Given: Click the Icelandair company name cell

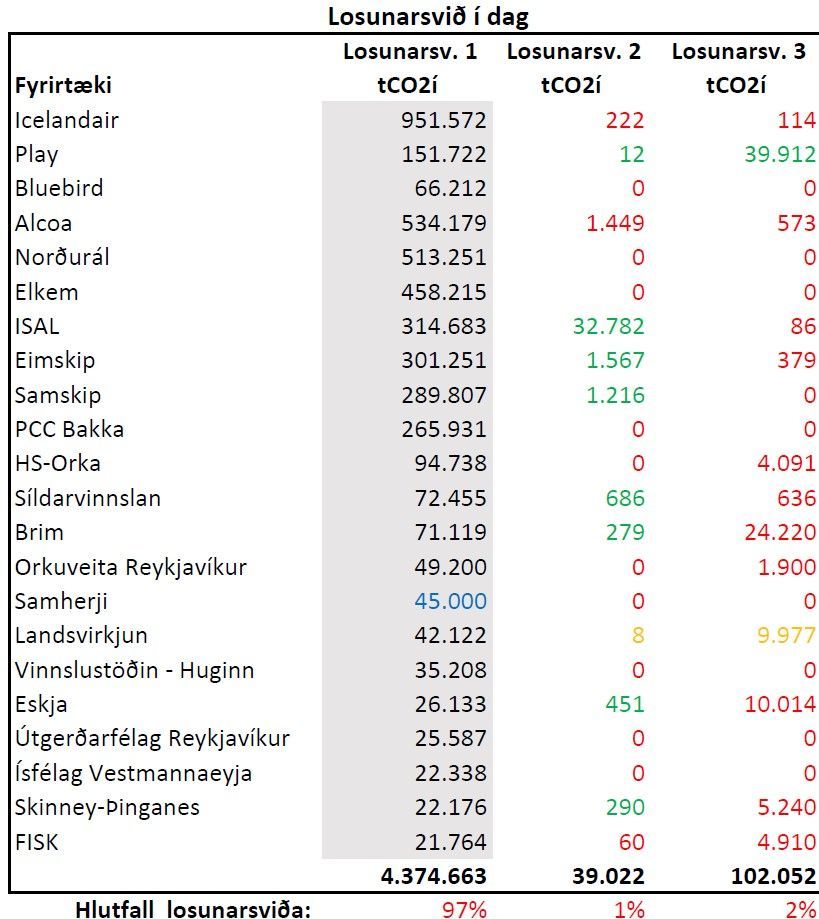Looking at the screenshot, I should point(67,120).
